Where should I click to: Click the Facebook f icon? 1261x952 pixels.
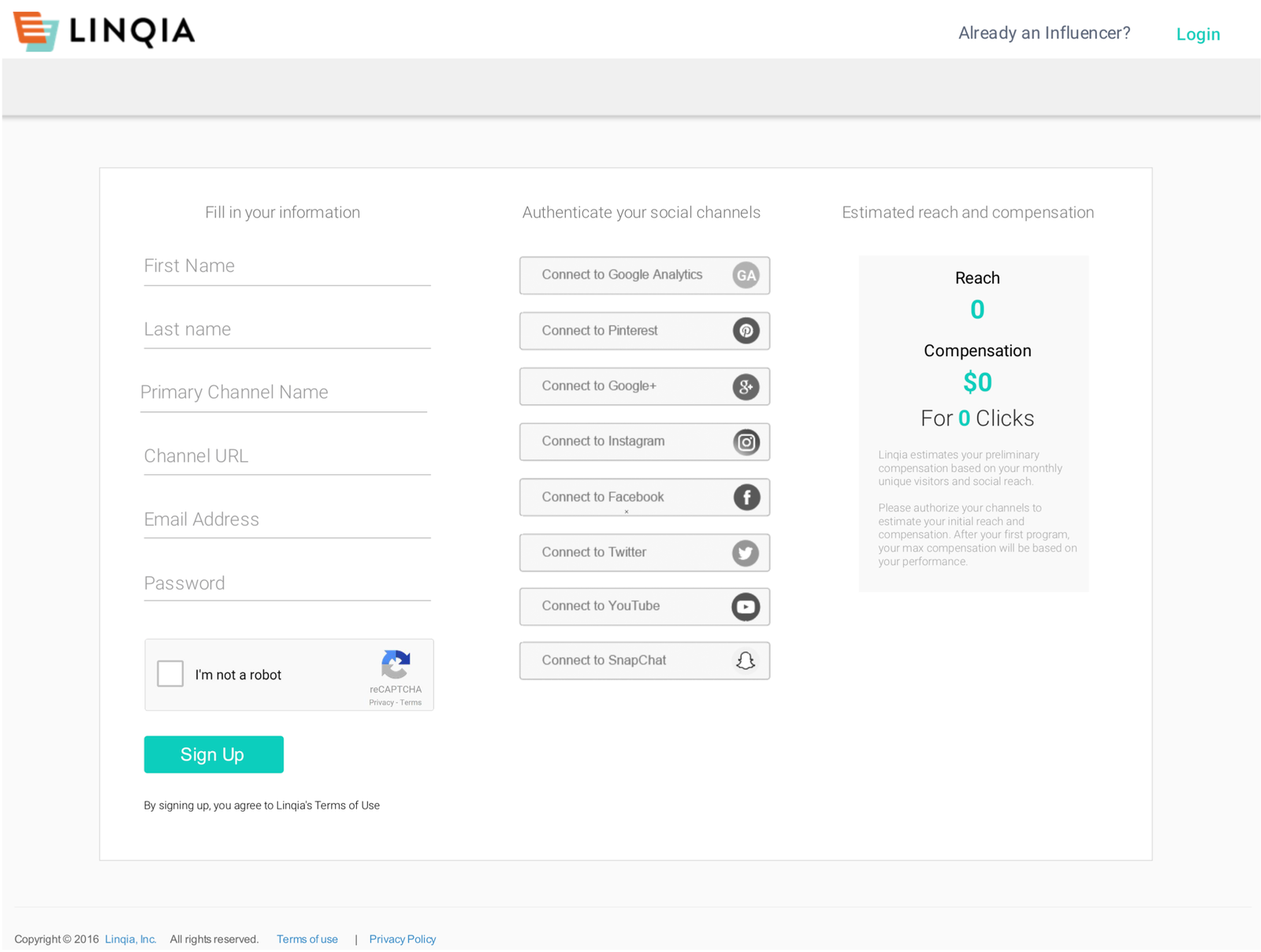point(746,497)
